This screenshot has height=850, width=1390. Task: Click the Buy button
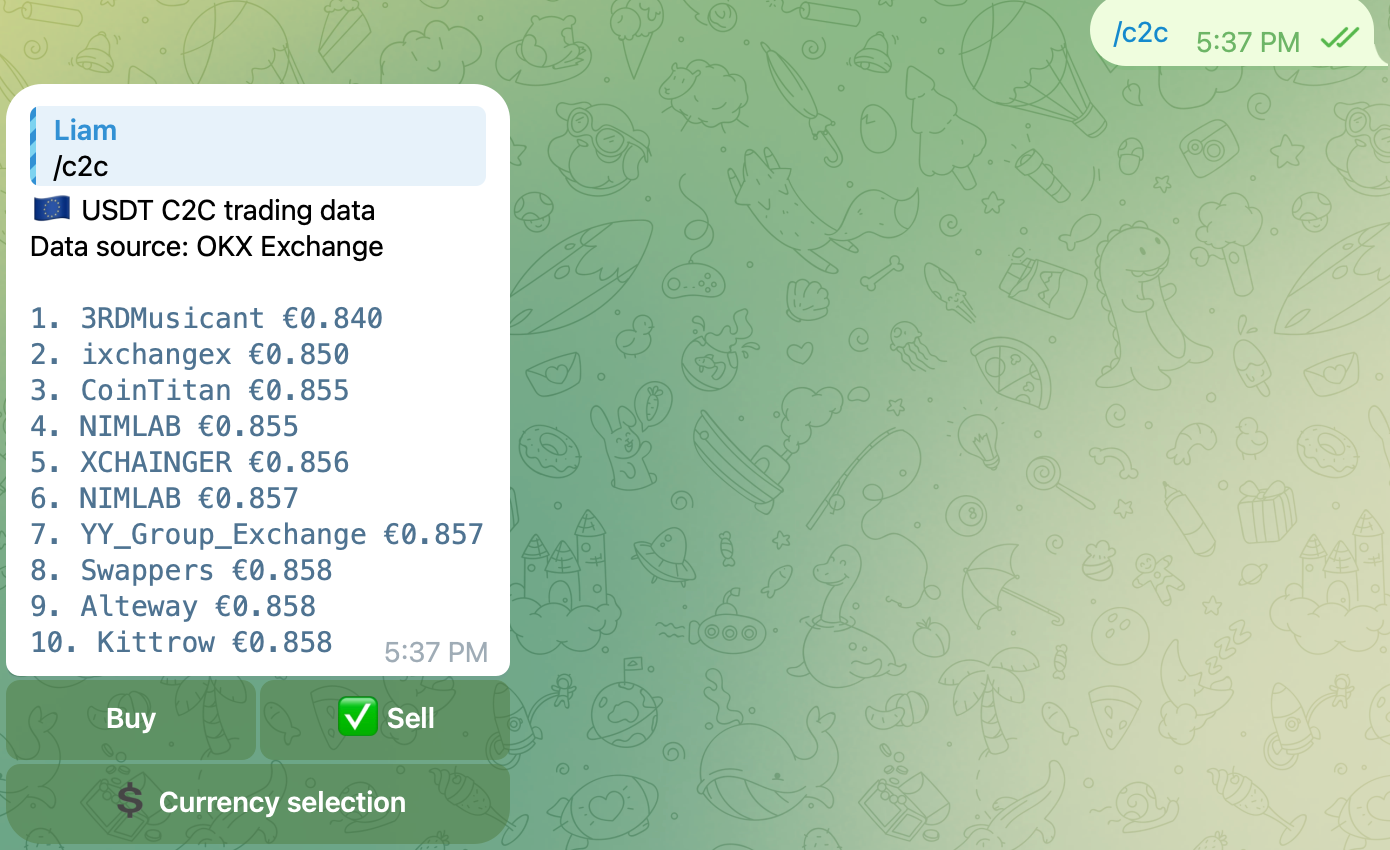click(x=131, y=719)
